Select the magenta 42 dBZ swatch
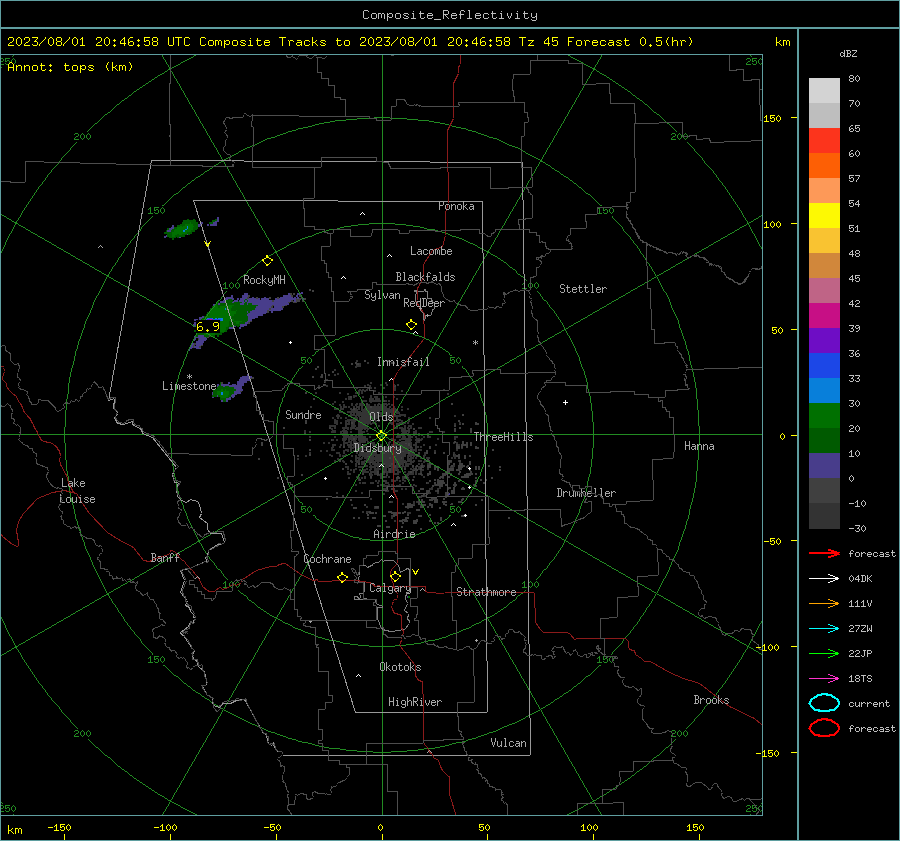900x841 pixels. click(x=824, y=315)
